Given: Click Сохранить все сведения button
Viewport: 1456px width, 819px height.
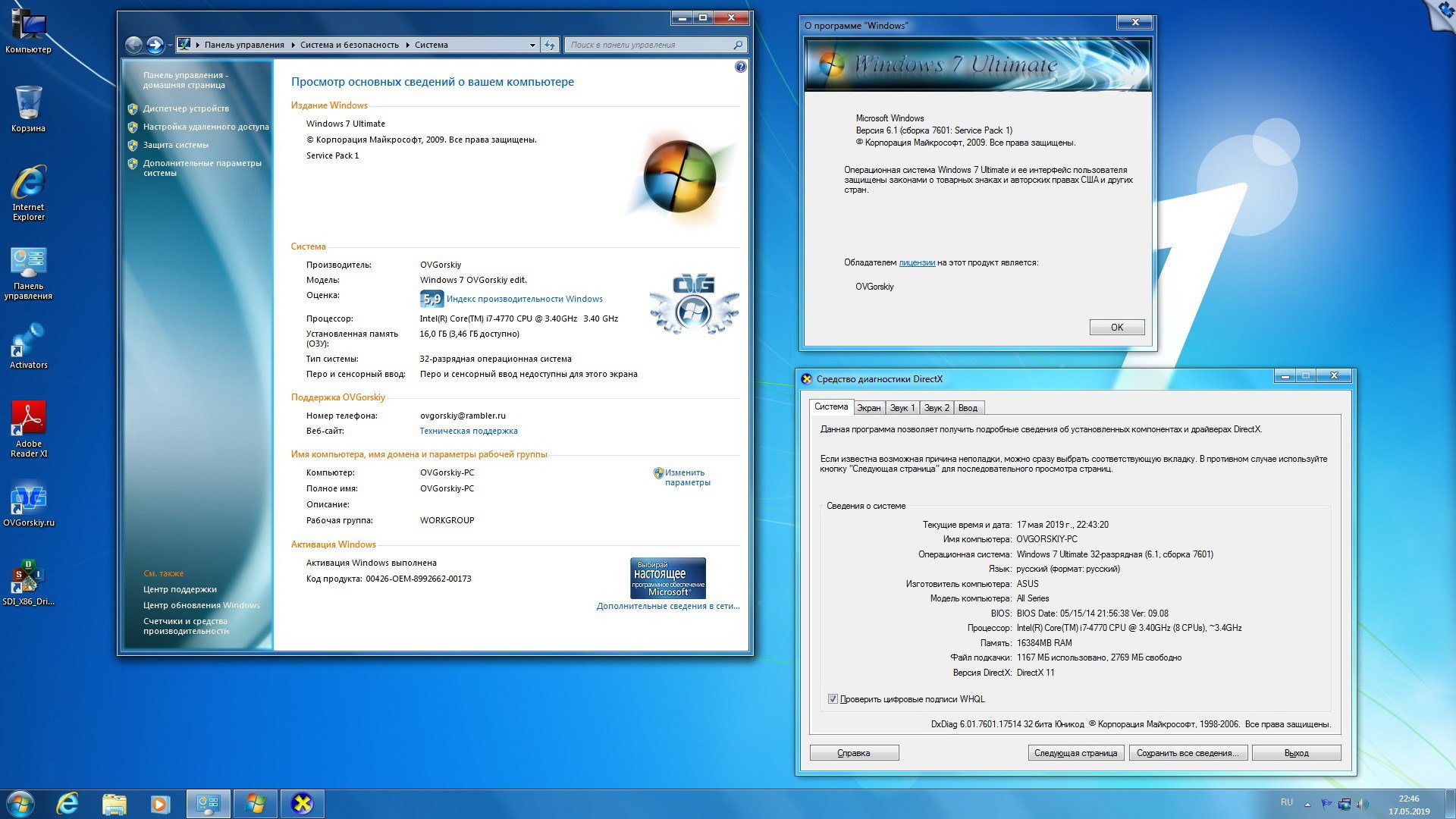Looking at the screenshot, I should coord(1188,753).
